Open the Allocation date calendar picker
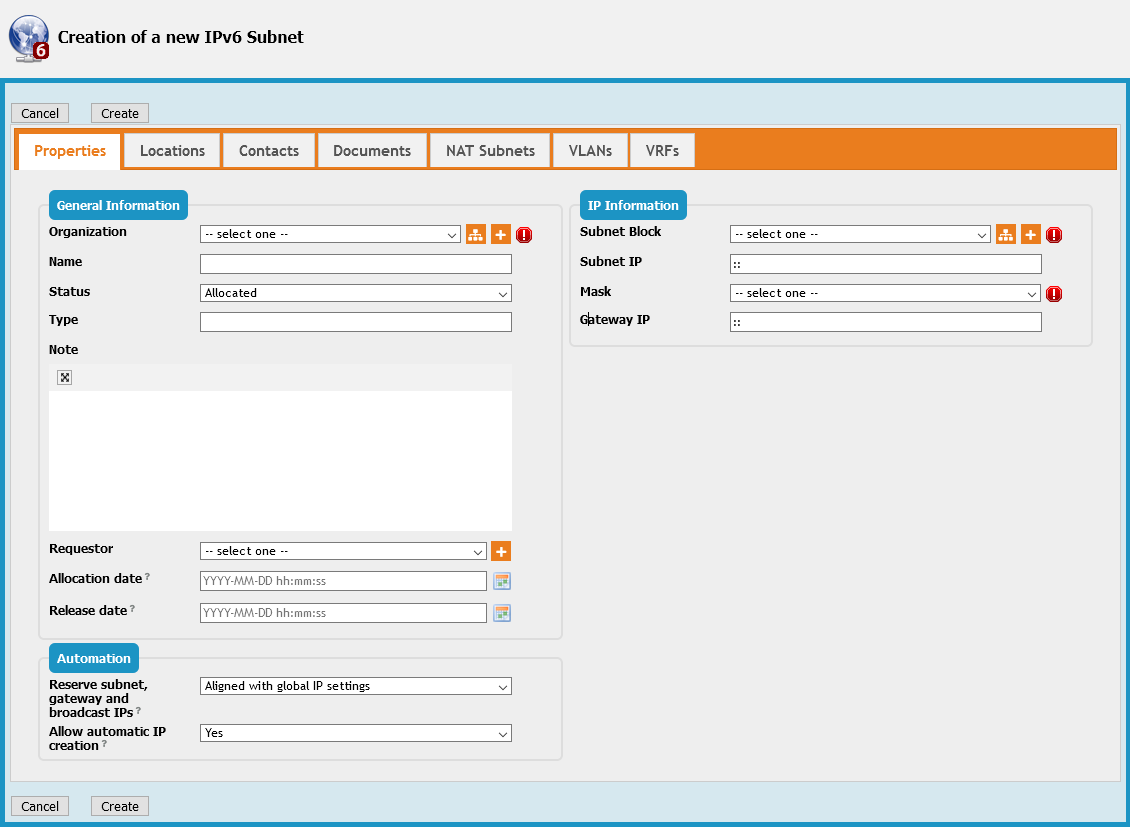Viewport: 1130px width, 831px height. [501, 581]
